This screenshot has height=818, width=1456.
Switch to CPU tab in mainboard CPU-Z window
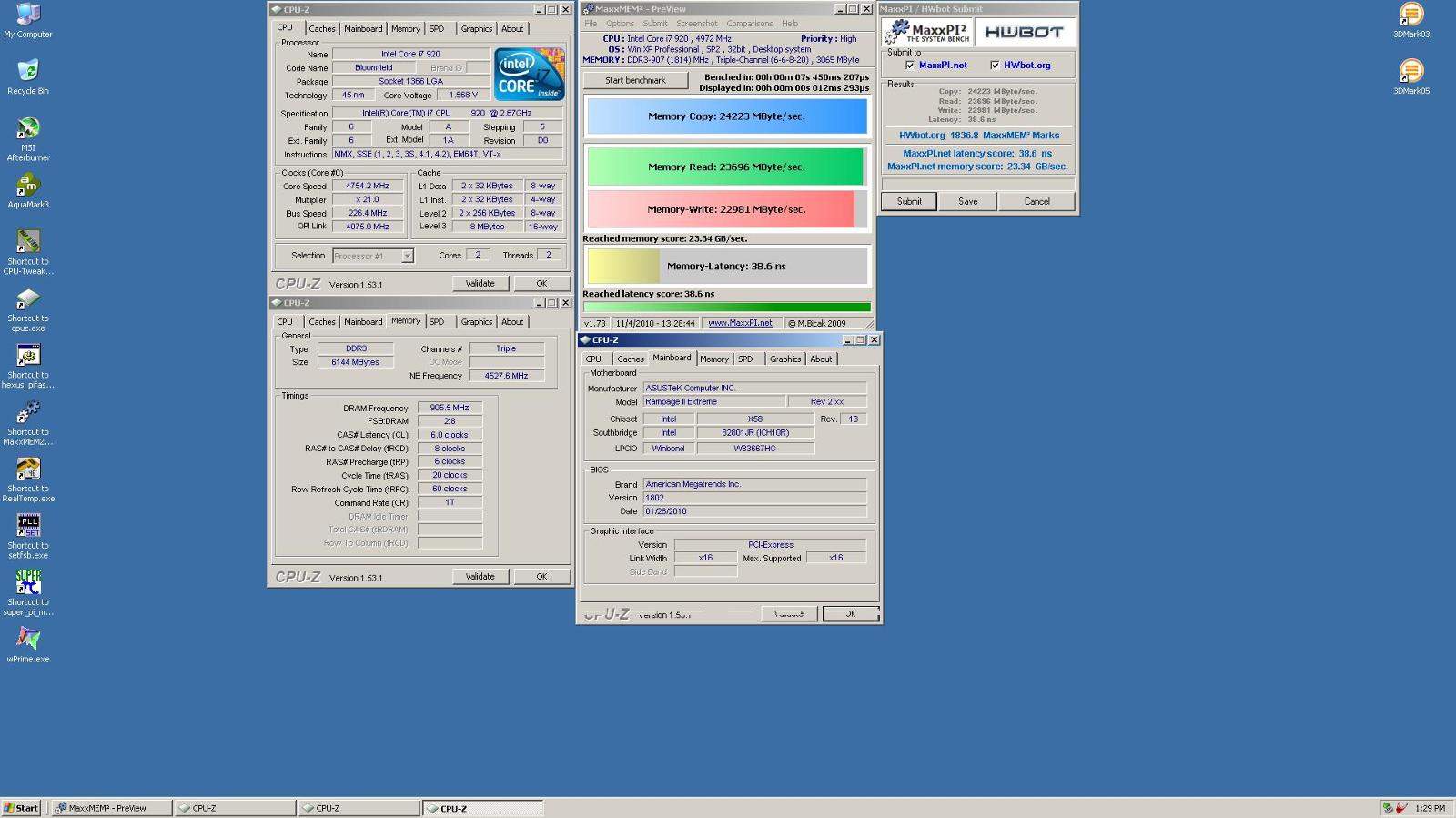(593, 359)
